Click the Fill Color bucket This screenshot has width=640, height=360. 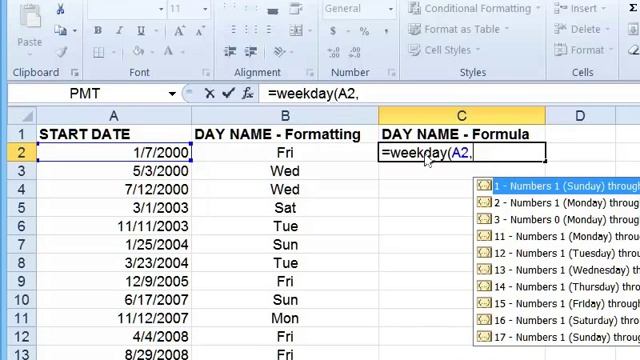pos(138,51)
